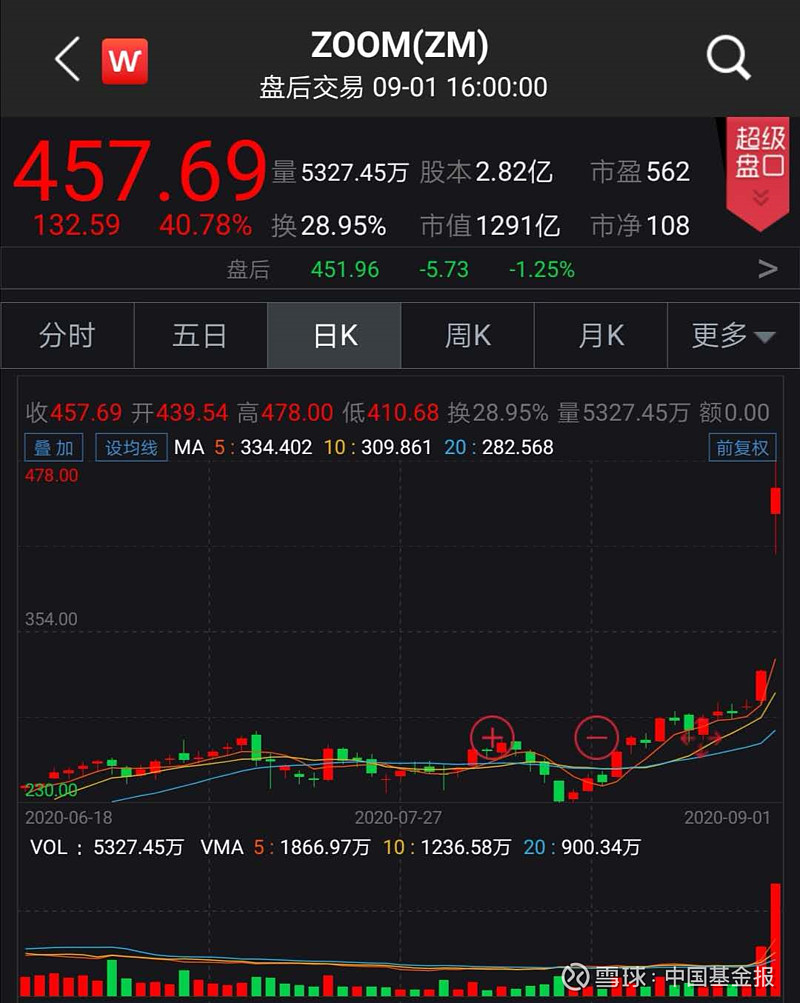Screen dimensions: 800x1003
Task: Click the minus circle marker on the chart
Action: [x=596, y=737]
